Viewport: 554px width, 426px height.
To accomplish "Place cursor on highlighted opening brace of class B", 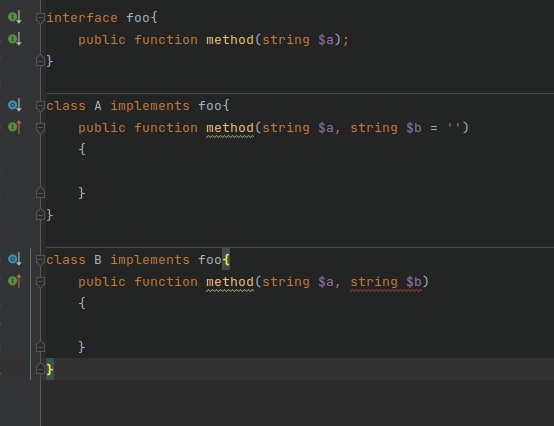I will [x=226, y=260].
